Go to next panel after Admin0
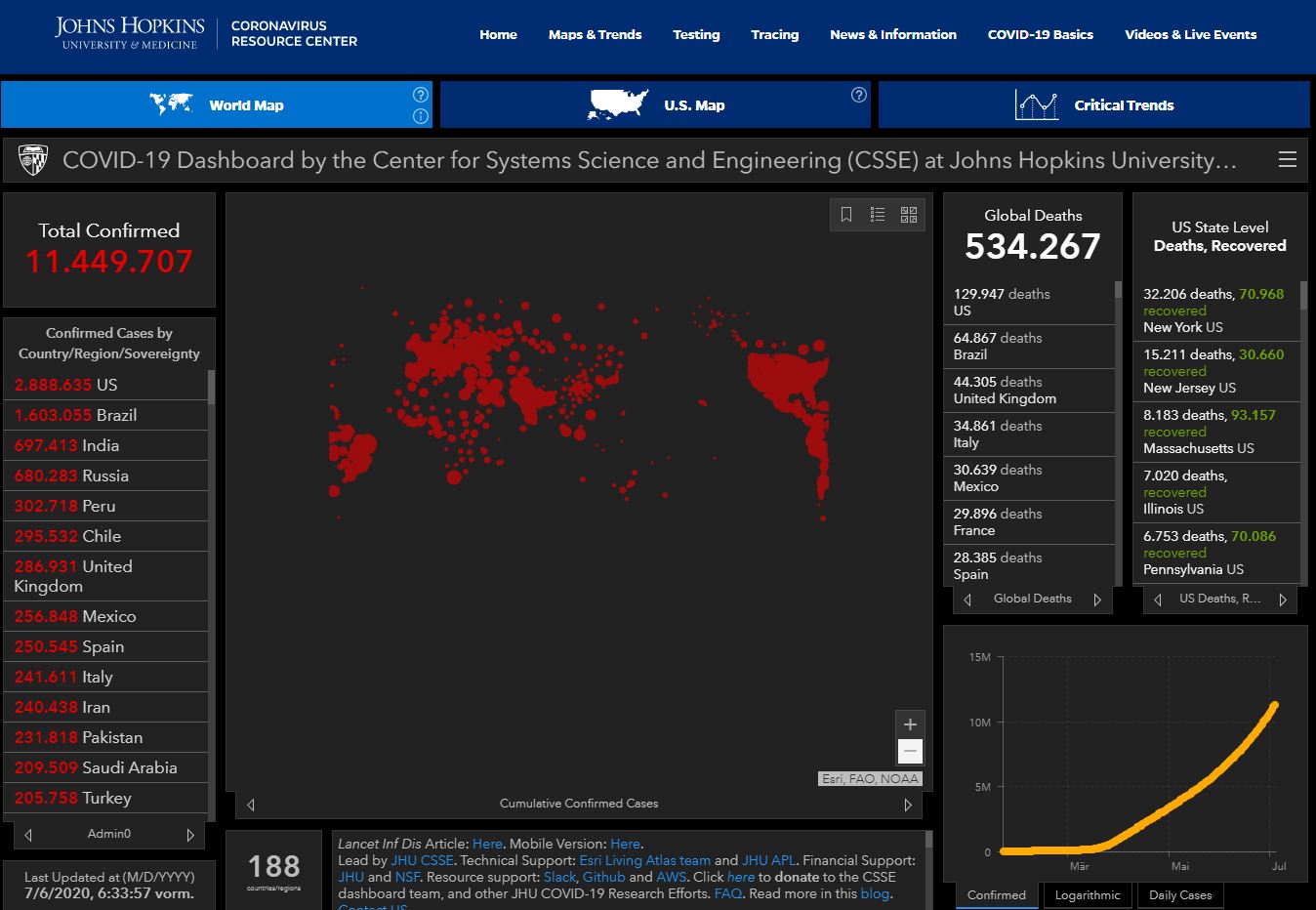1316x910 pixels. (190, 835)
